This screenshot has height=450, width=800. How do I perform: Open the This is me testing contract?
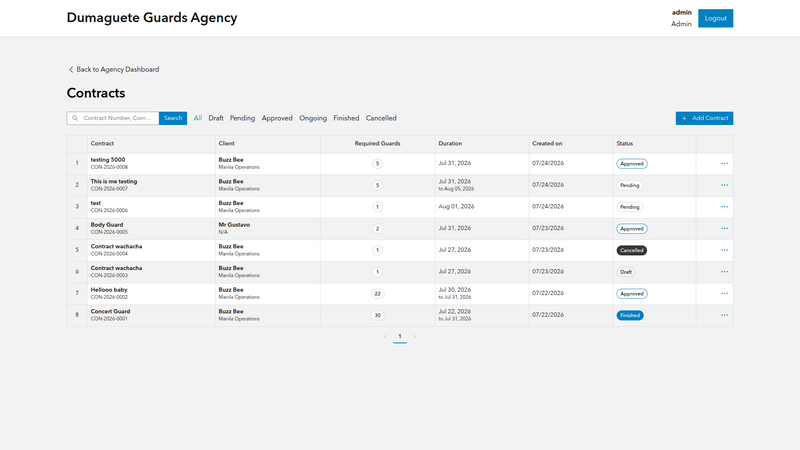point(114,182)
